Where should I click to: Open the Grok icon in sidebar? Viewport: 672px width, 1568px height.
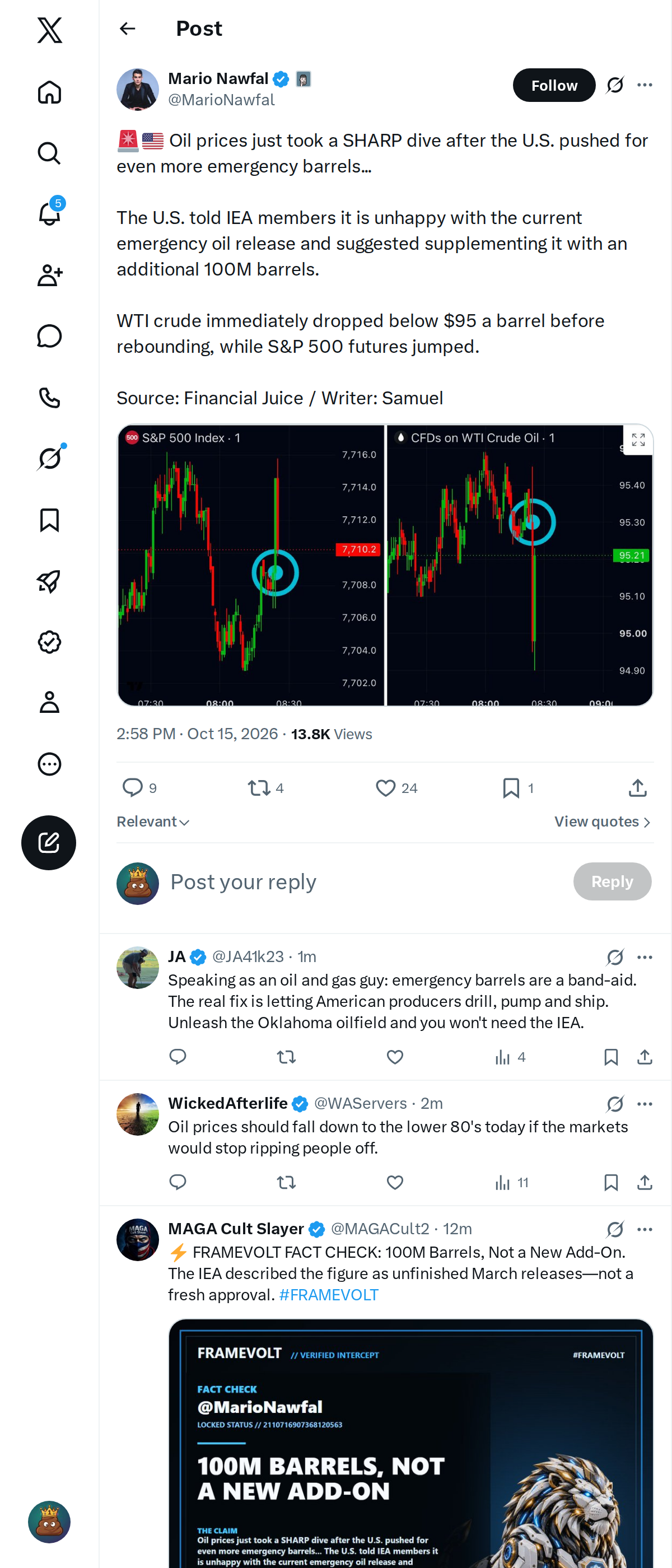(x=49, y=458)
